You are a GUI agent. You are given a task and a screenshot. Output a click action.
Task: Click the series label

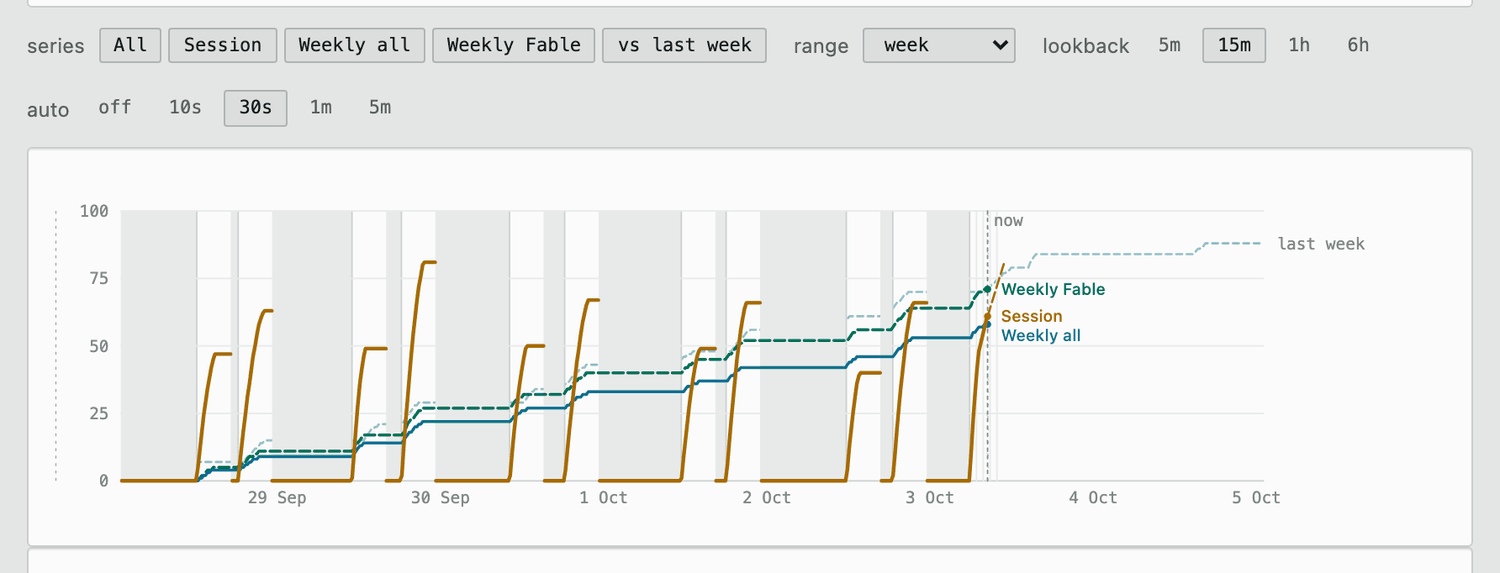pyautogui.click(x=56, y=46)
